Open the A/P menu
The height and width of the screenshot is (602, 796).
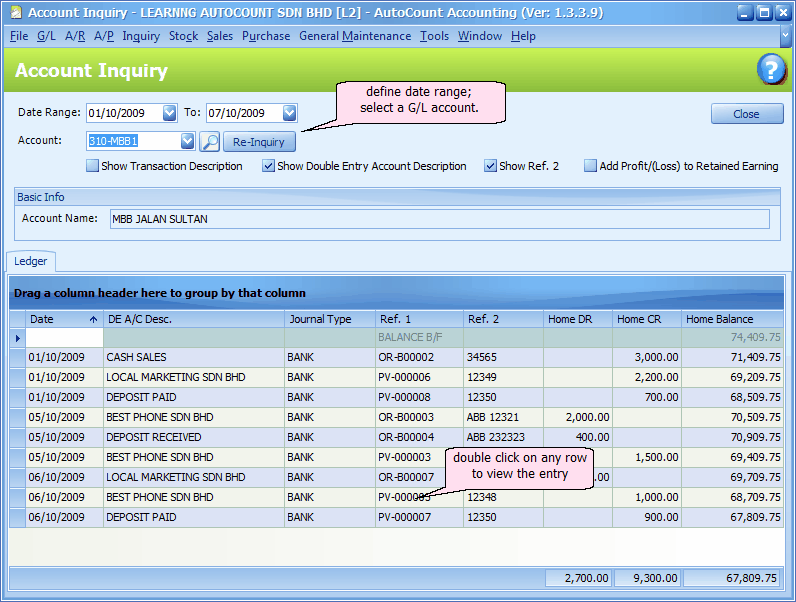(104, 36)
